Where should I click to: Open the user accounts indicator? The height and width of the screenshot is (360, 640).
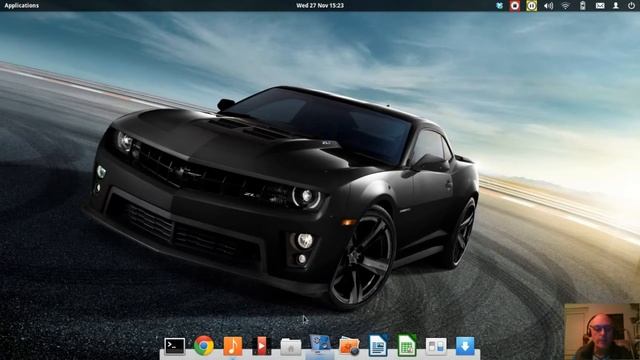pyautogui.click(x=616, y=6)
